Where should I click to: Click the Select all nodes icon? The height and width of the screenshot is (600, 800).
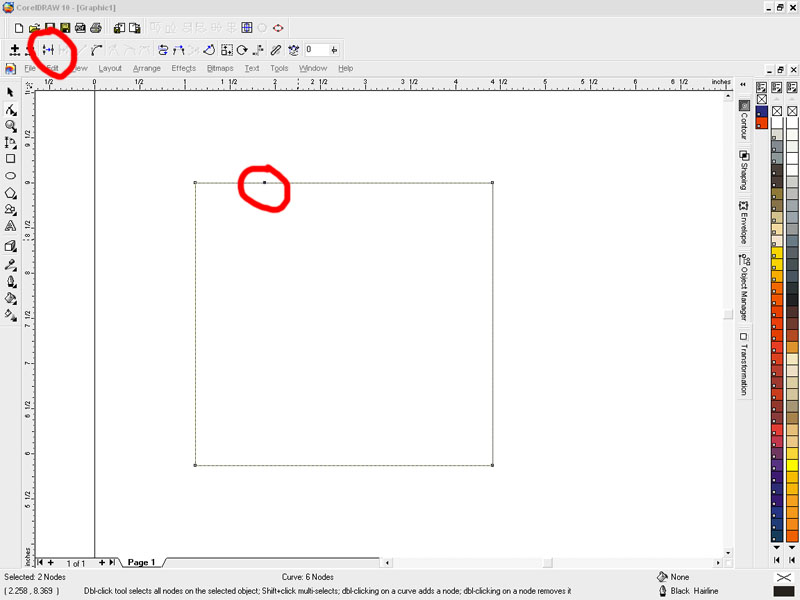[x=293, y=50]
